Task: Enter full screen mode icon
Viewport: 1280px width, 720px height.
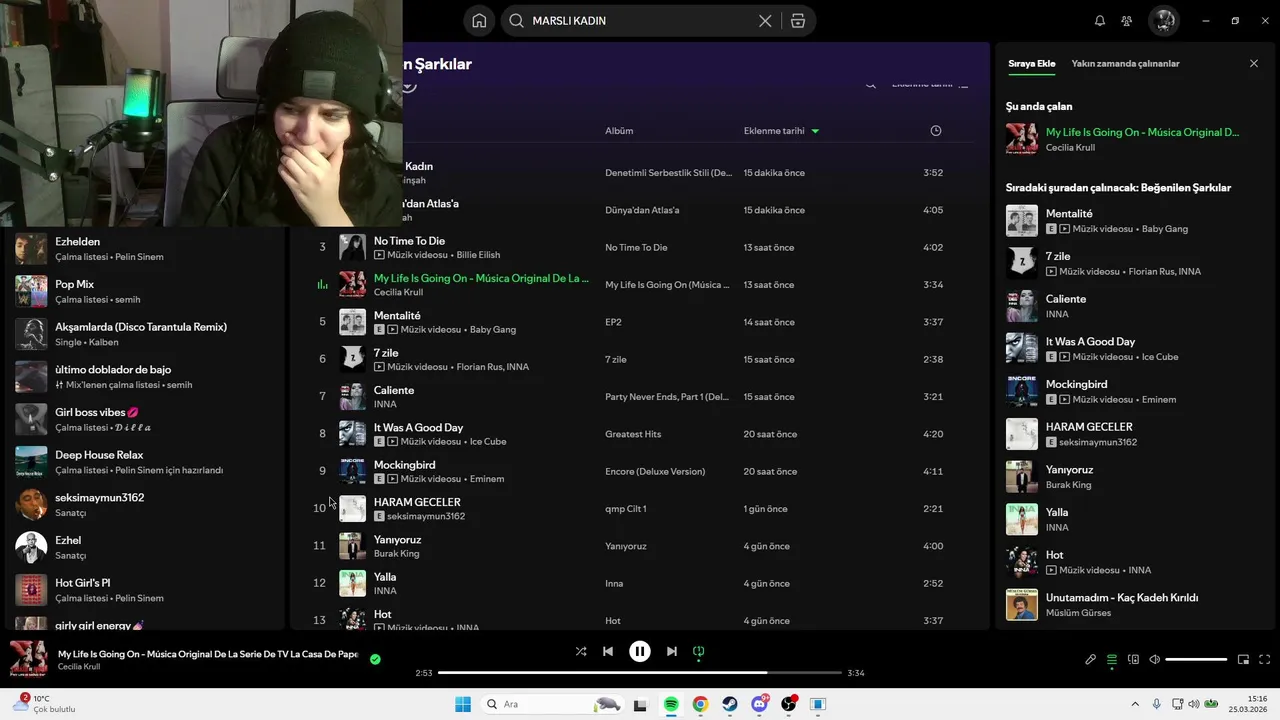Action: [x=1264, y=659]
